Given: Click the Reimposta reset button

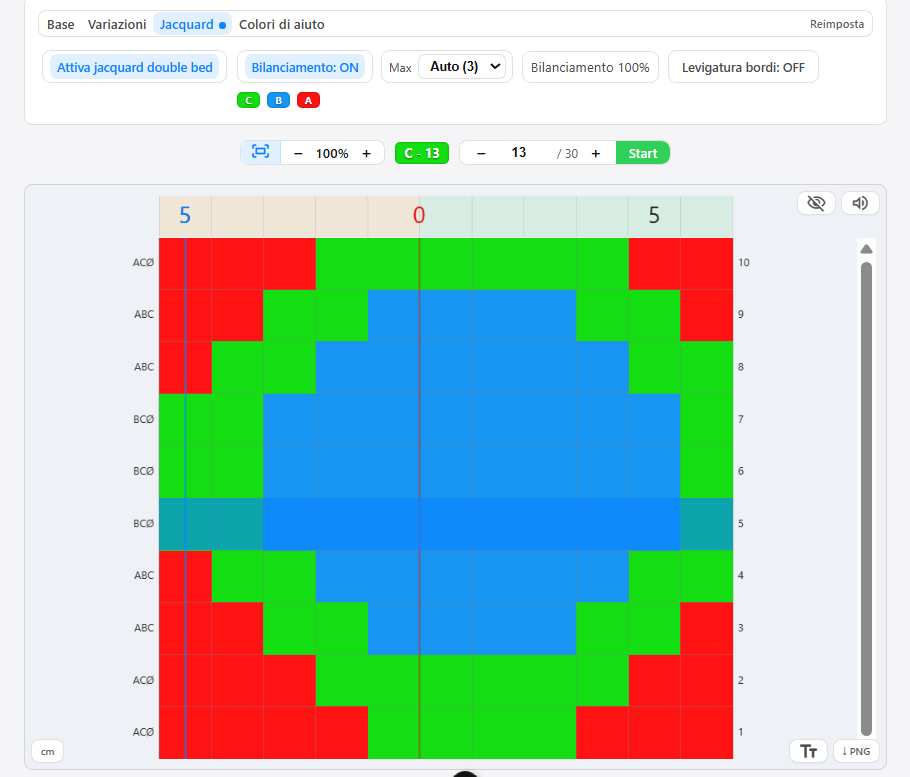Looking at the screenshot, I should [x=837, y=24].
